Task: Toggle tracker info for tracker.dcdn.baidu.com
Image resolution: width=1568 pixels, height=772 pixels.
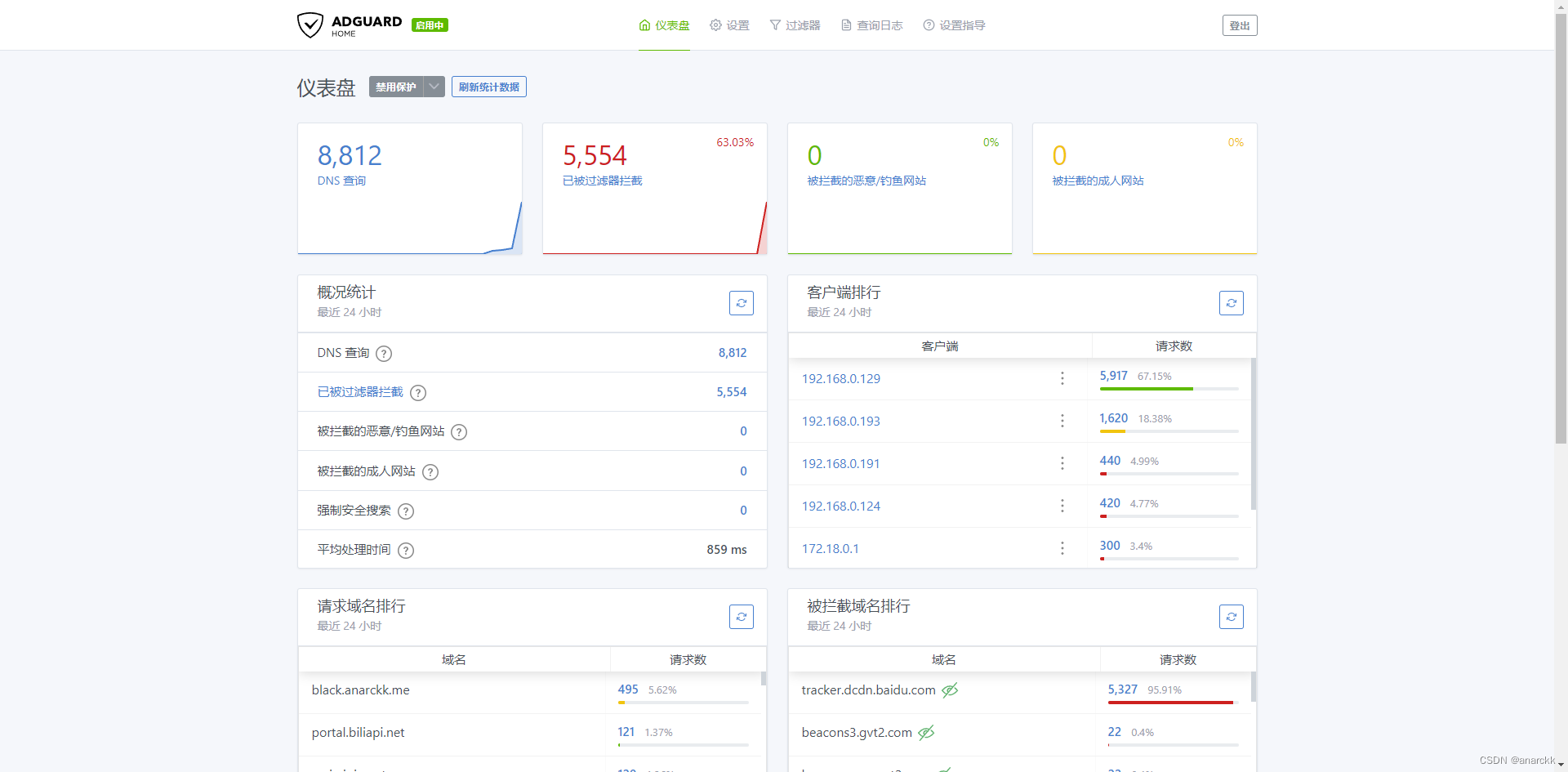Action: tap(950, 690)
